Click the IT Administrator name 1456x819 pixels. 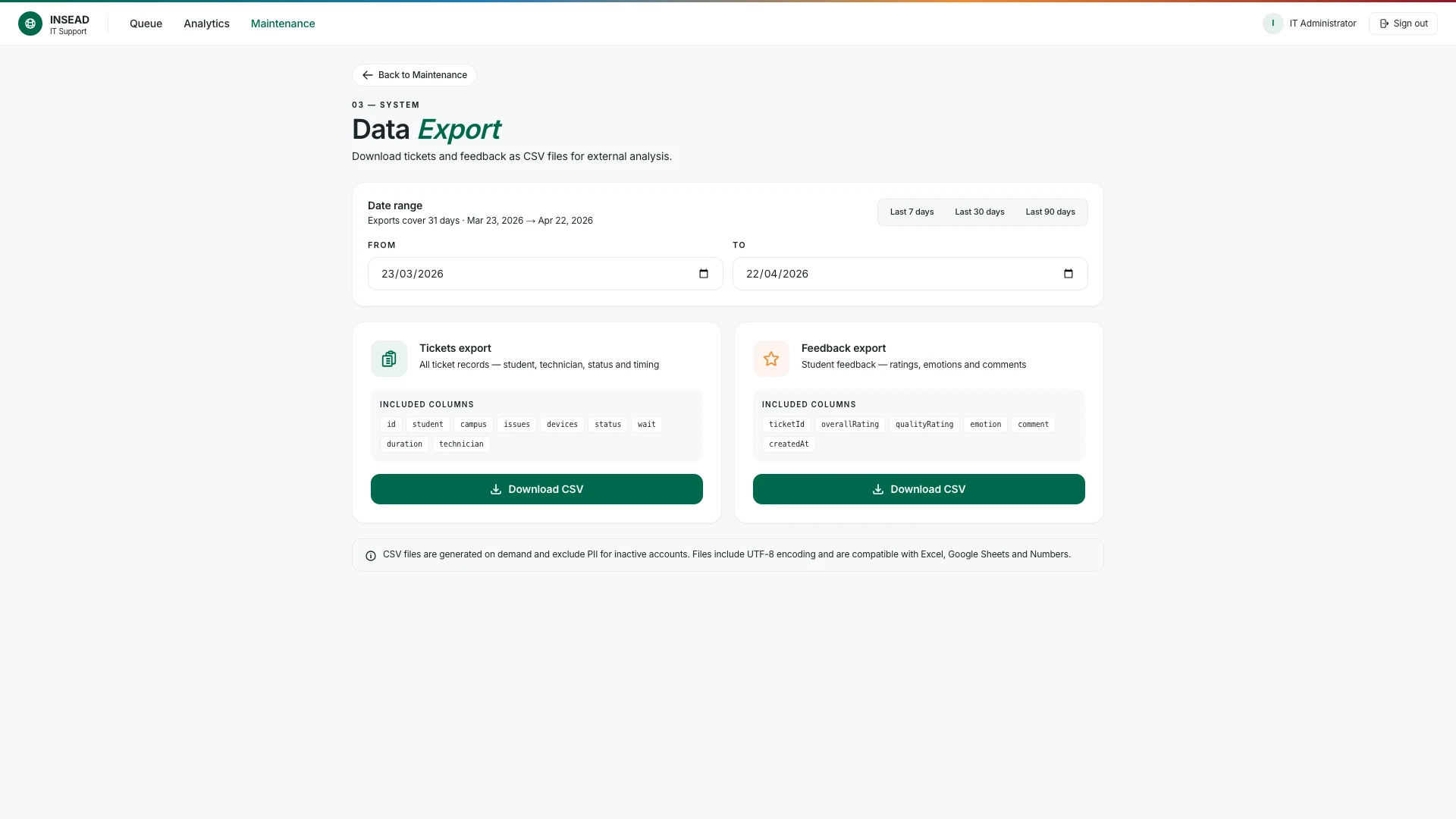point(1323,24)
